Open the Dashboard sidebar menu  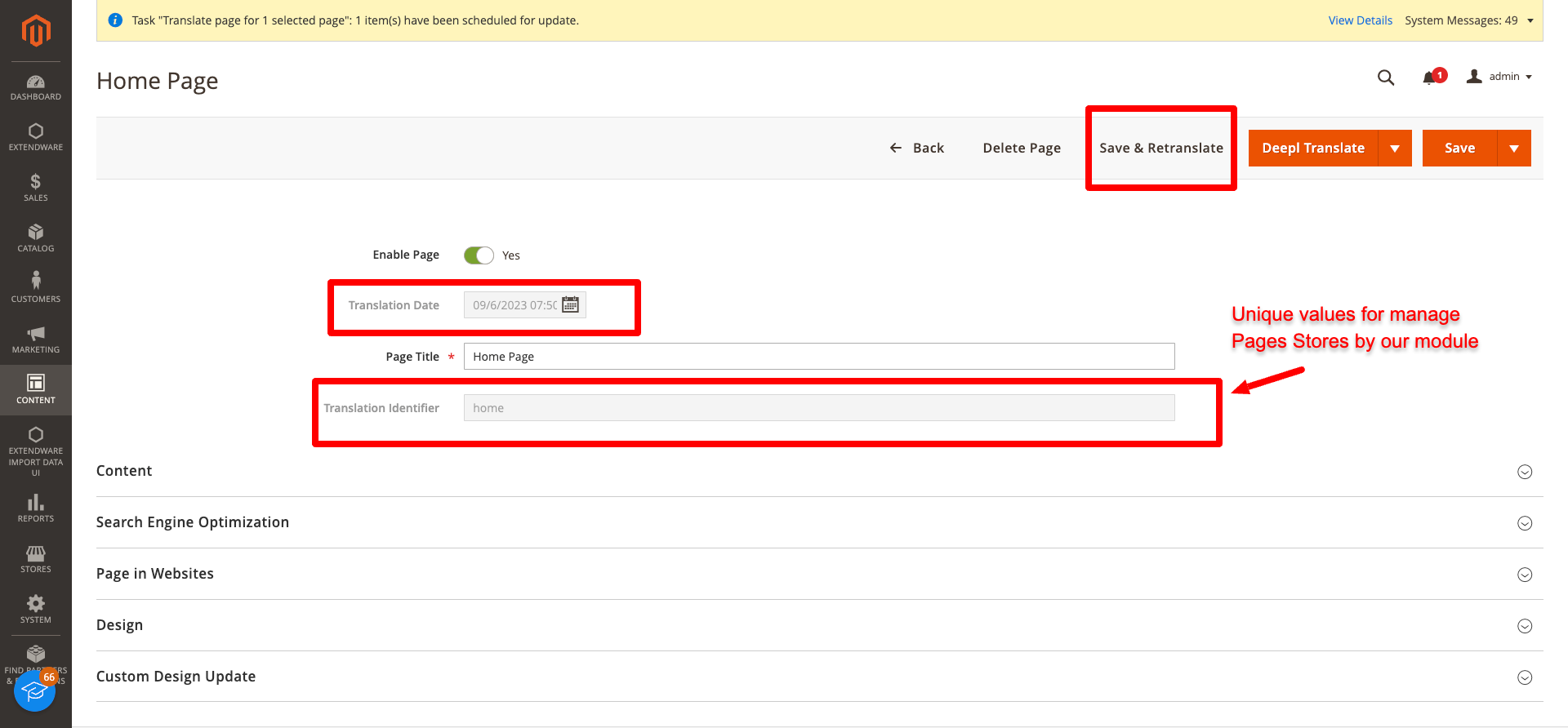pos(36,87)
